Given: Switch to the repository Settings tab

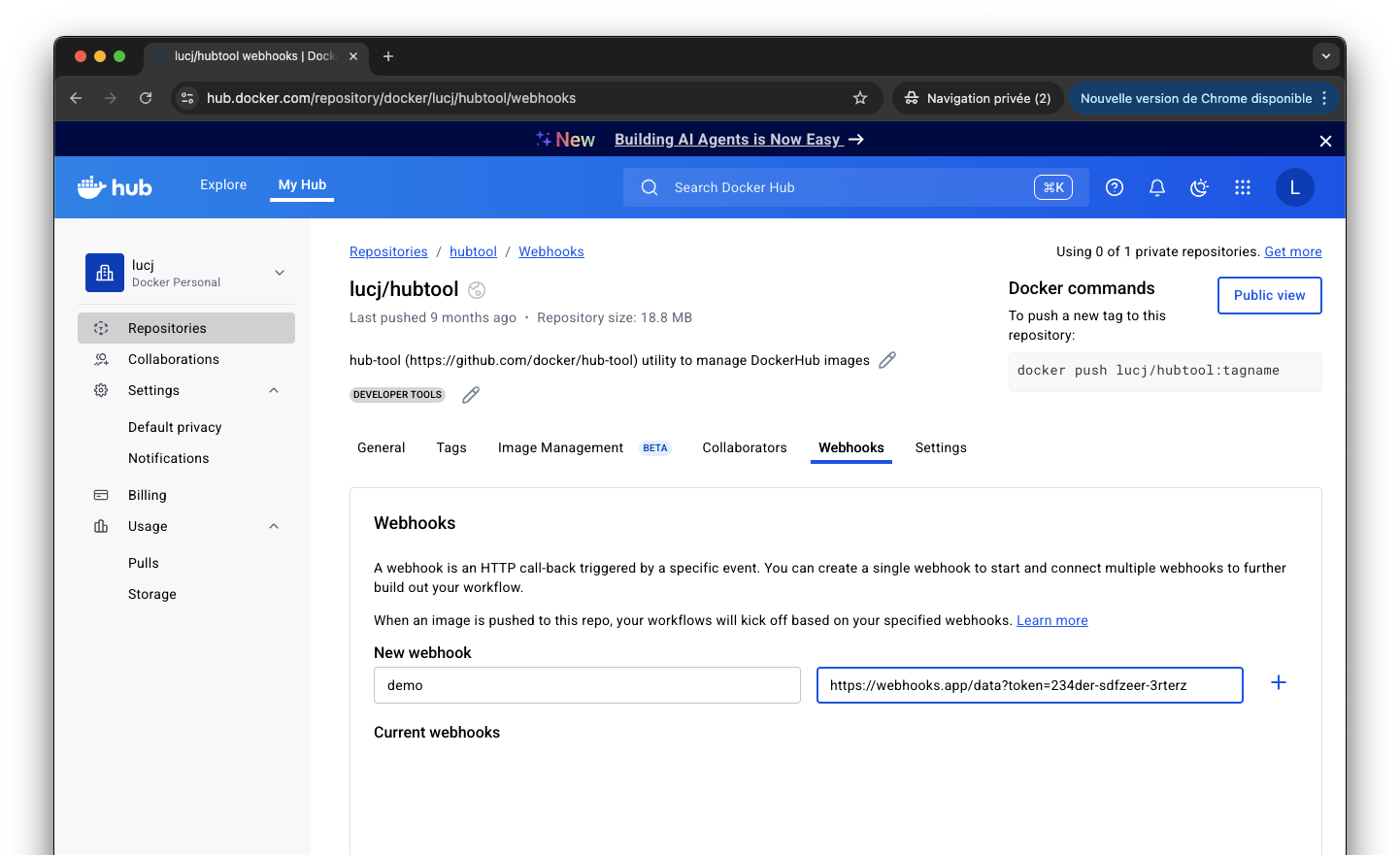Looking at the screenshot, I should tap(941, 447).
